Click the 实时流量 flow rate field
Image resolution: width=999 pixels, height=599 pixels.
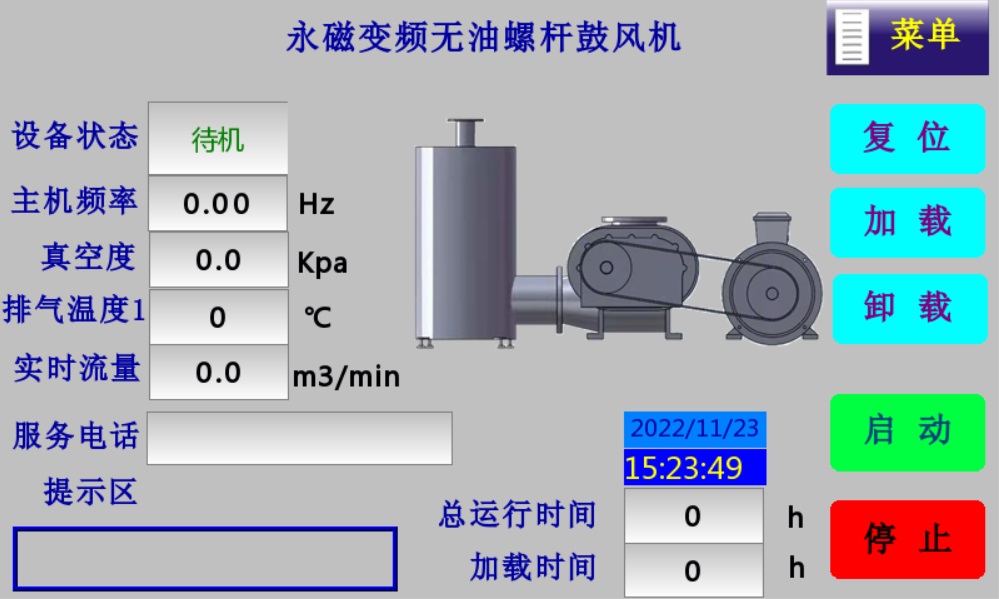216,374
